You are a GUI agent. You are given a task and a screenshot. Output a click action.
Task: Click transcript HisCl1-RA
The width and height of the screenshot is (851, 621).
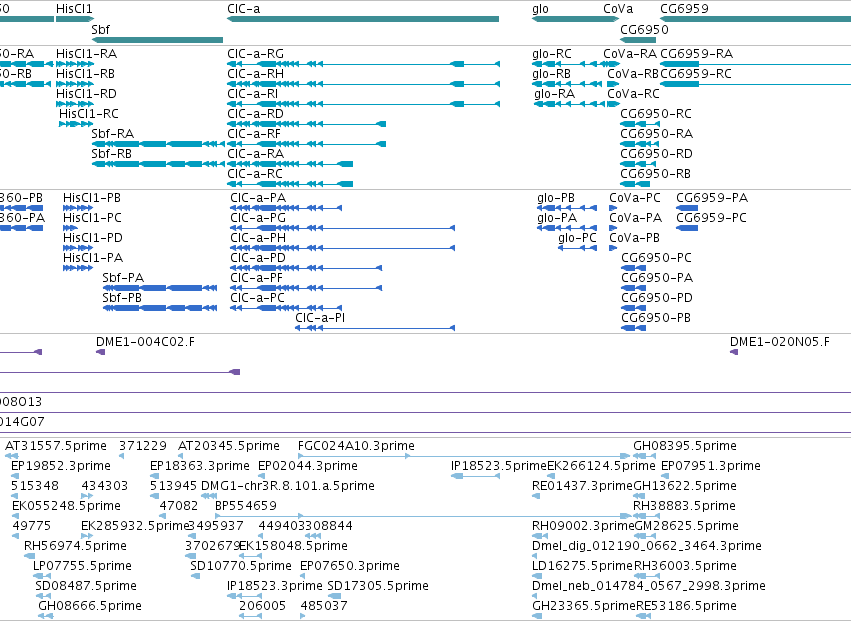[75, 64]
